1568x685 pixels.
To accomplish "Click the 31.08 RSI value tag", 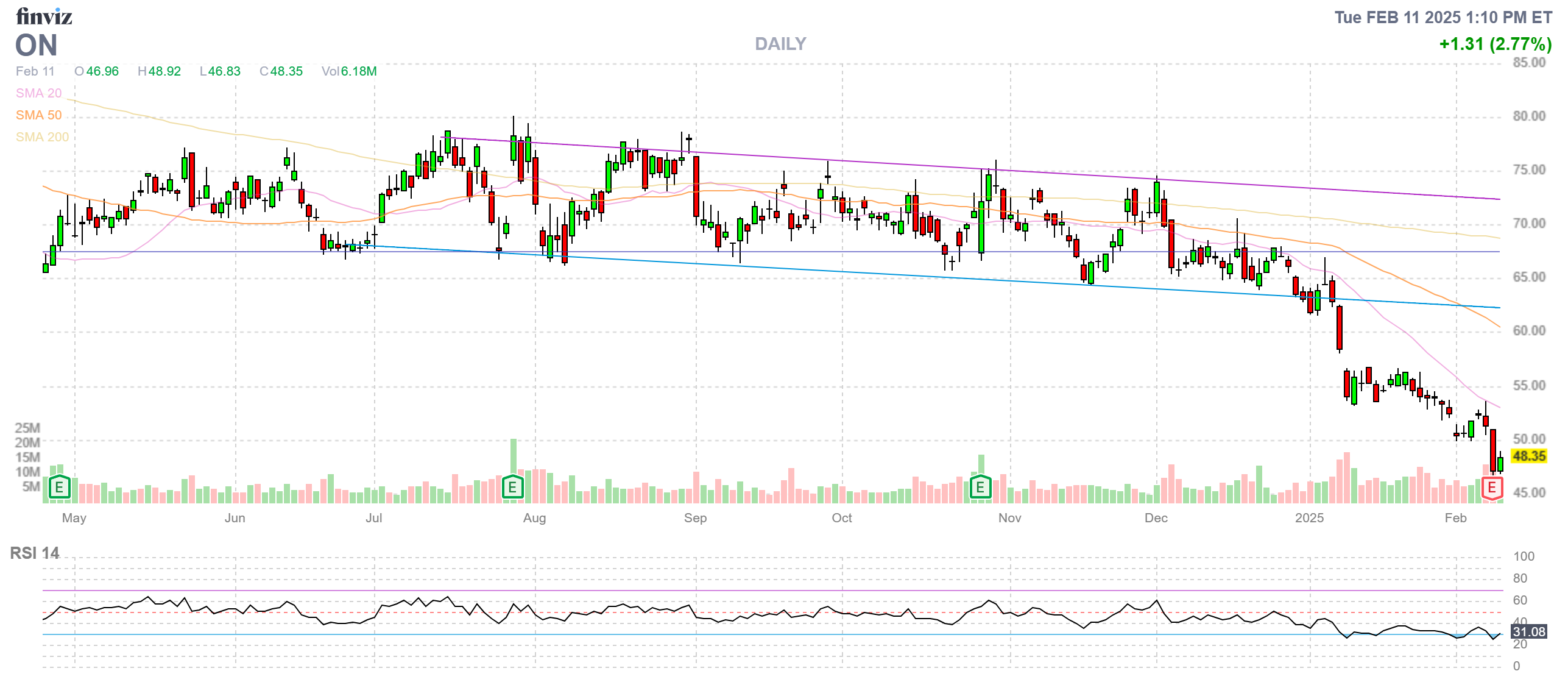I will [x=1529, y=631].
